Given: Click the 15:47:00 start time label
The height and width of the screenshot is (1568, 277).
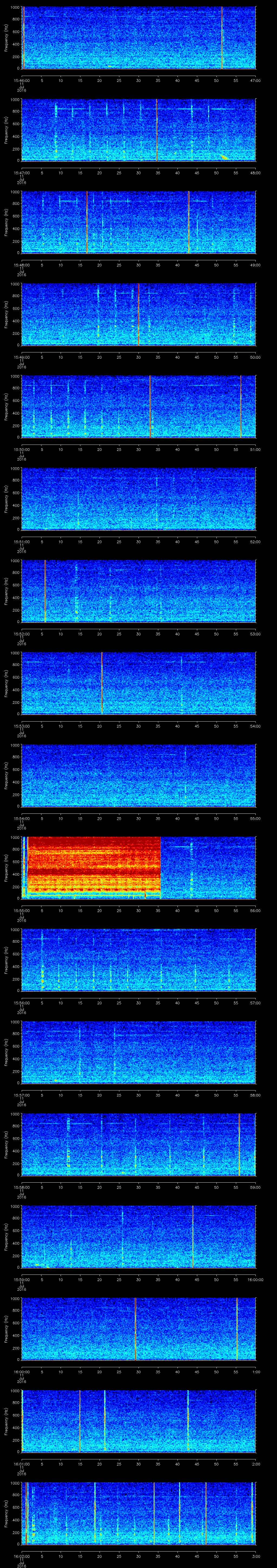Looking at the screenshot, I should tap(21, 173).
